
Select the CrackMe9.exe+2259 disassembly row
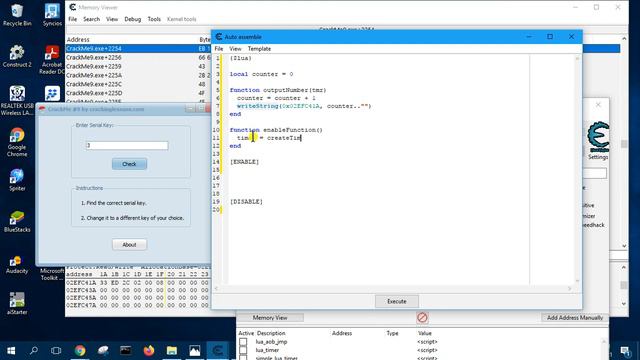(x=138, y=66)
